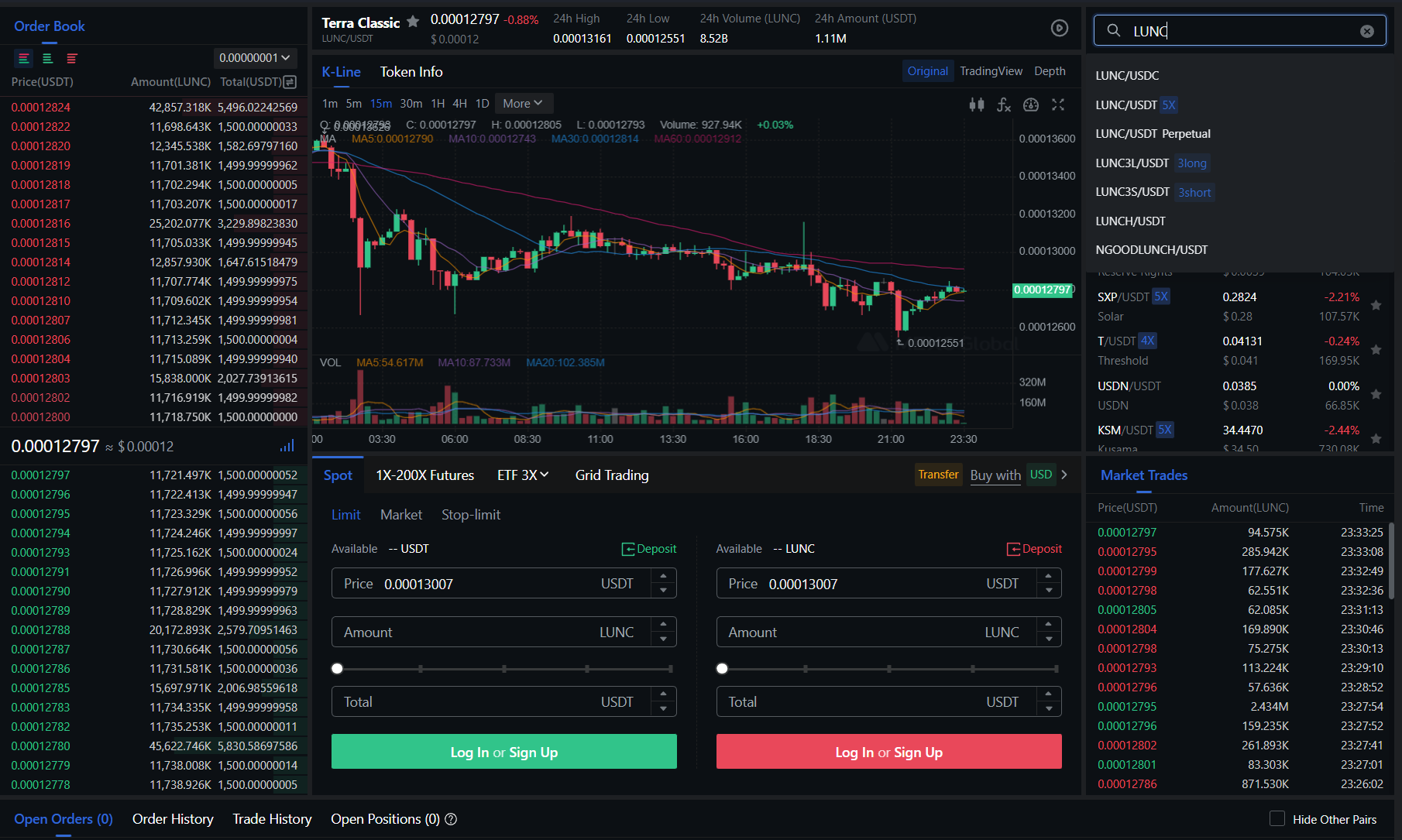Image resolution: width=1402 pixels, height=840 pixels.
Task: Expand the chart to fullscreen
Action: tap(1058, 104)
